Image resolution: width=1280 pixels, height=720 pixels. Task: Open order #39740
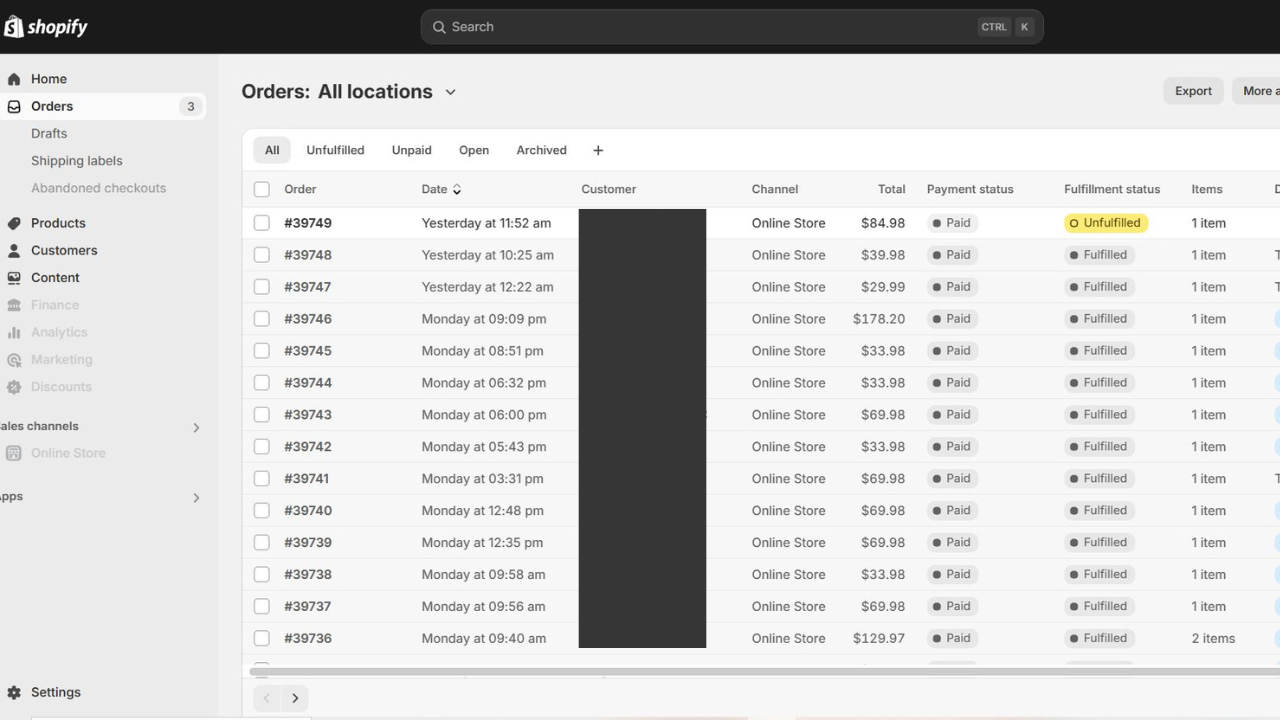[x=308, y=510]
